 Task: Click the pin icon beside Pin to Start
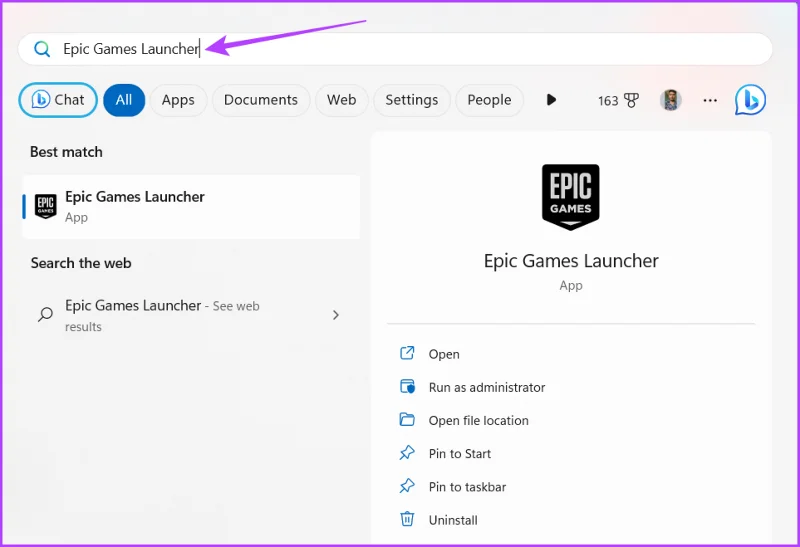407,453
